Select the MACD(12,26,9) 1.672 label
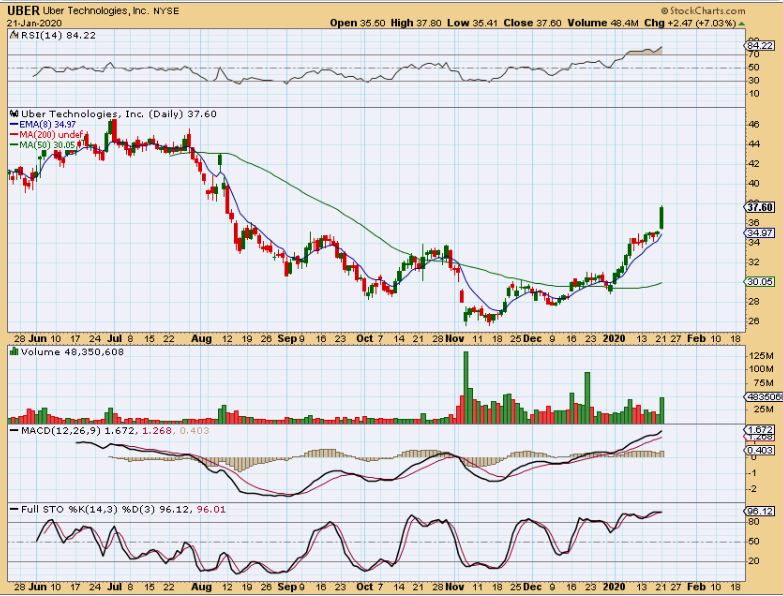This screenshot has height=596, width=783. point(78,430)
